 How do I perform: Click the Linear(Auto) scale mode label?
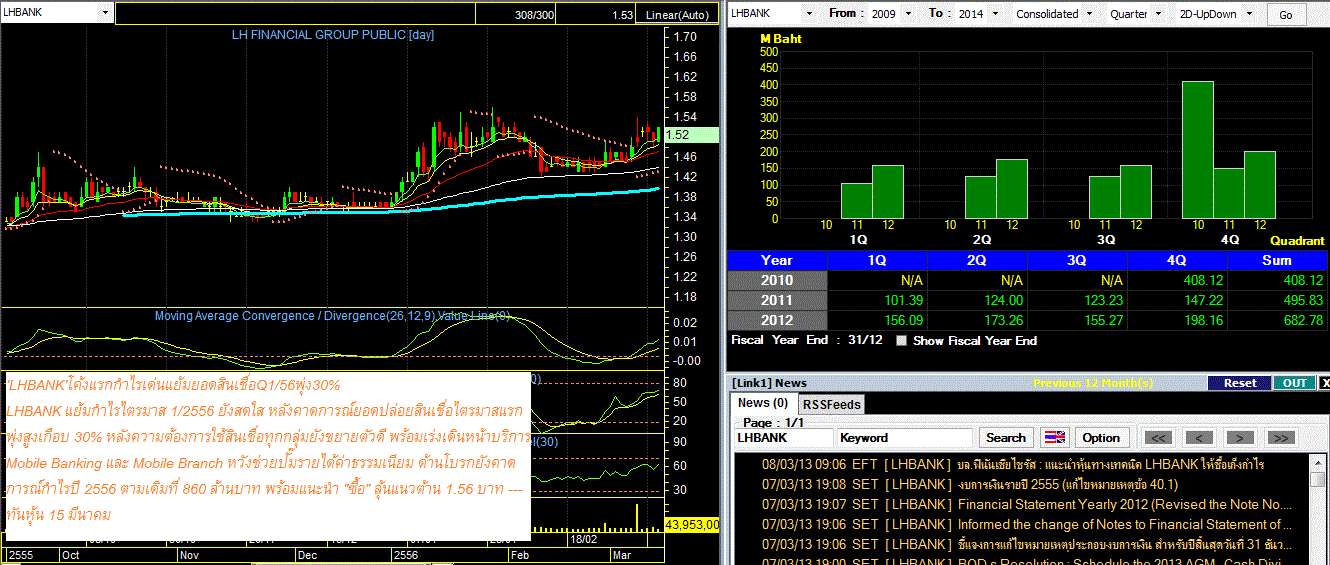[x=677, y=15]
